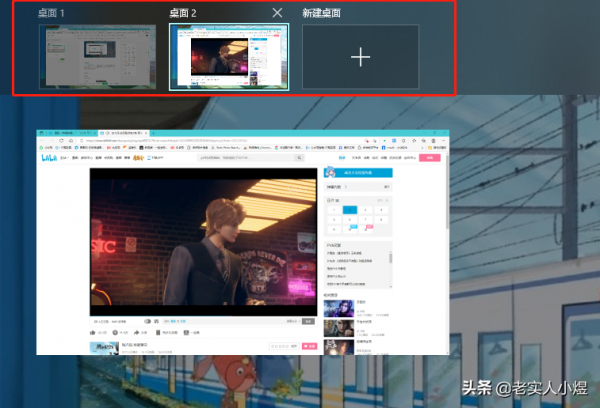The width and height of the screenshot is (600, 408).
Task: Click the pink upload button in bilibili header
Action: pyautogui.click(x=430, y=158)
